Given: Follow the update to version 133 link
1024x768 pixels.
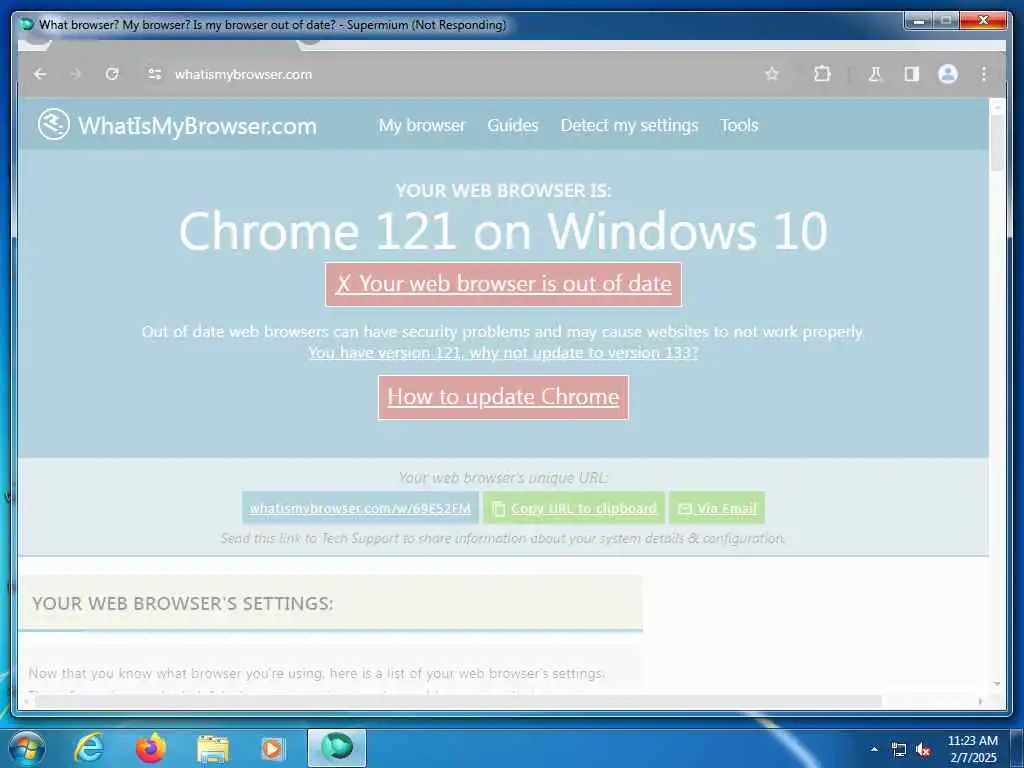Looking at the screenshot, I should click(504, 353).
